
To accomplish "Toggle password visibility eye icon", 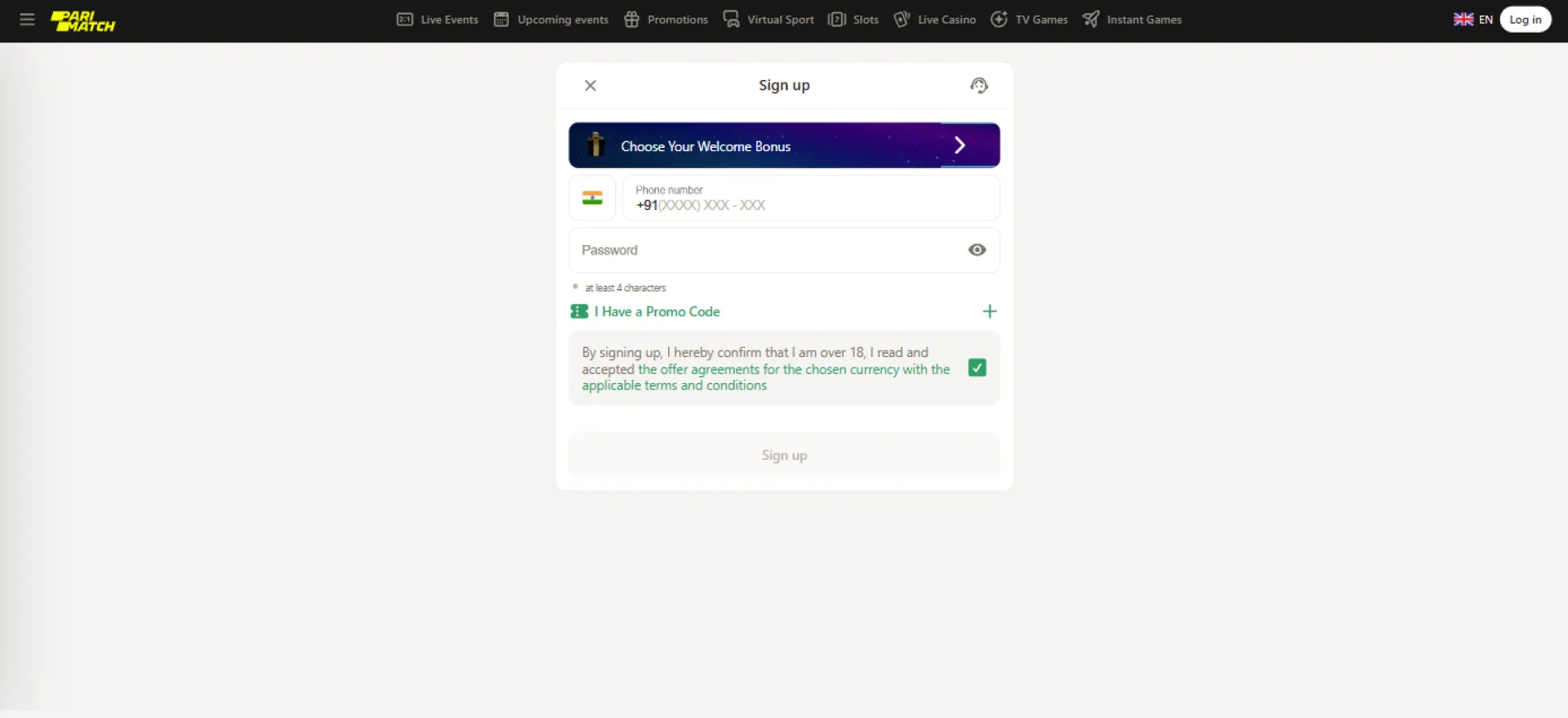I will [977, 250].
